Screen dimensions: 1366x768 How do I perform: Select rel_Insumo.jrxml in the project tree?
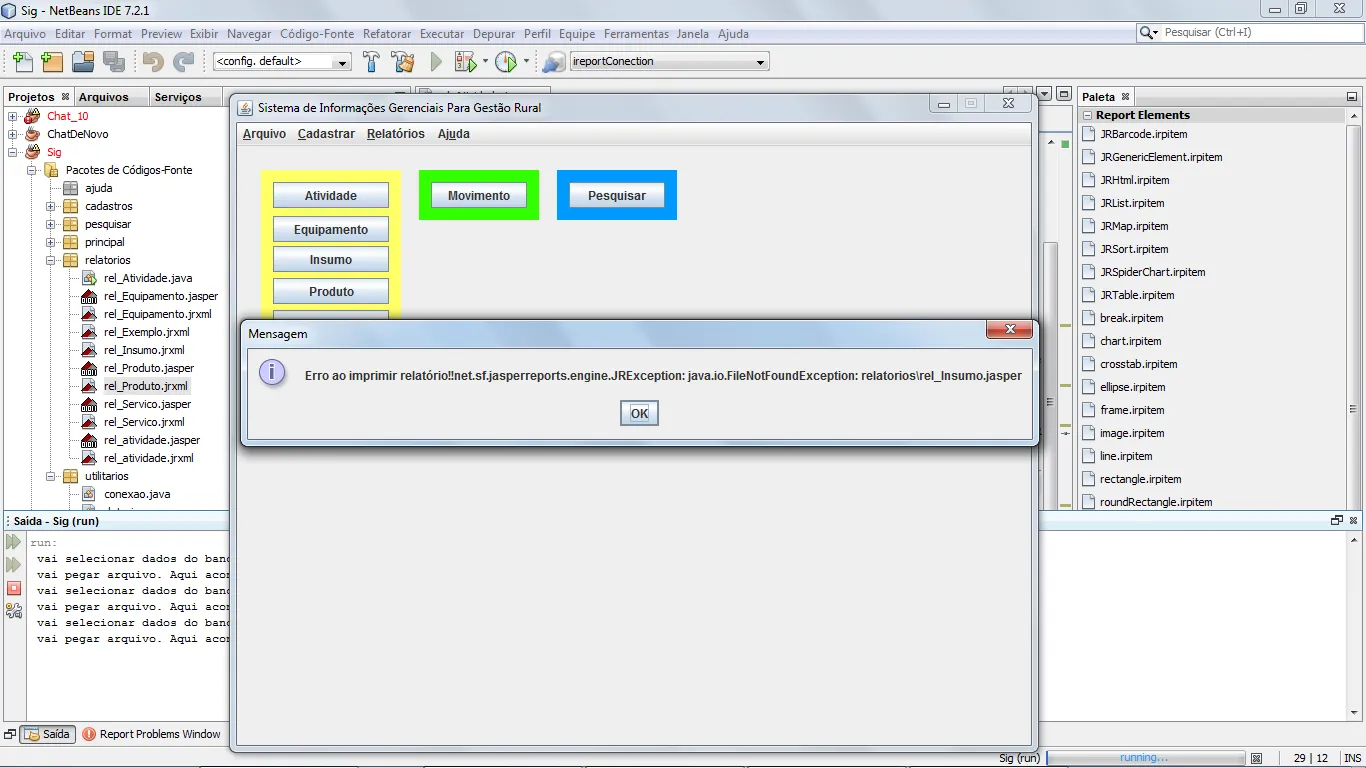(144, 350)
